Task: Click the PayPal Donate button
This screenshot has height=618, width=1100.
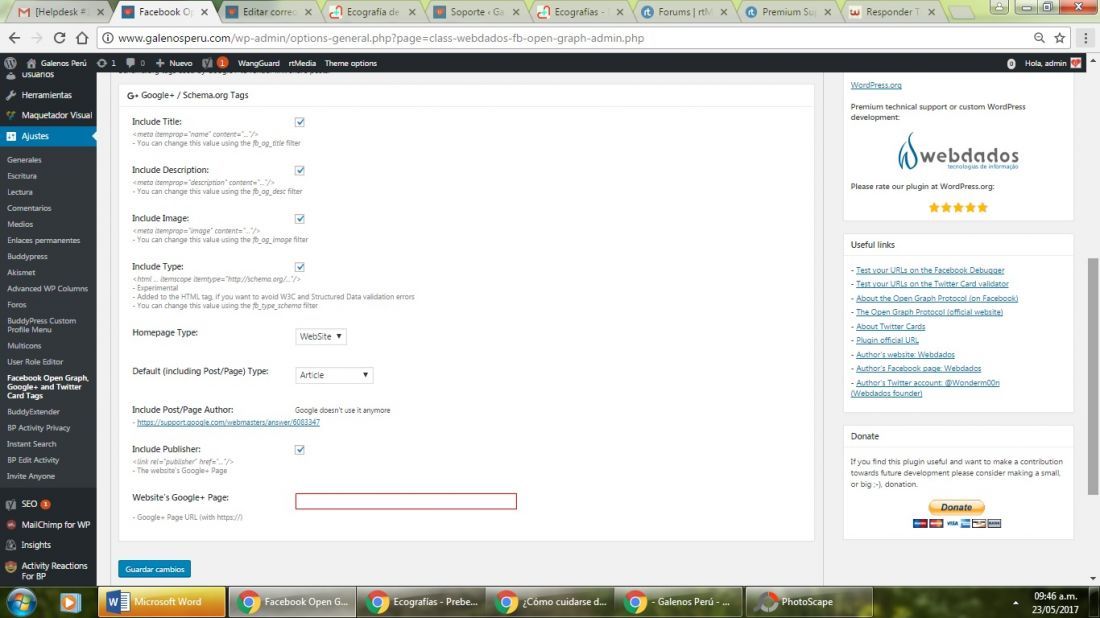Action: tap(956, 507)
